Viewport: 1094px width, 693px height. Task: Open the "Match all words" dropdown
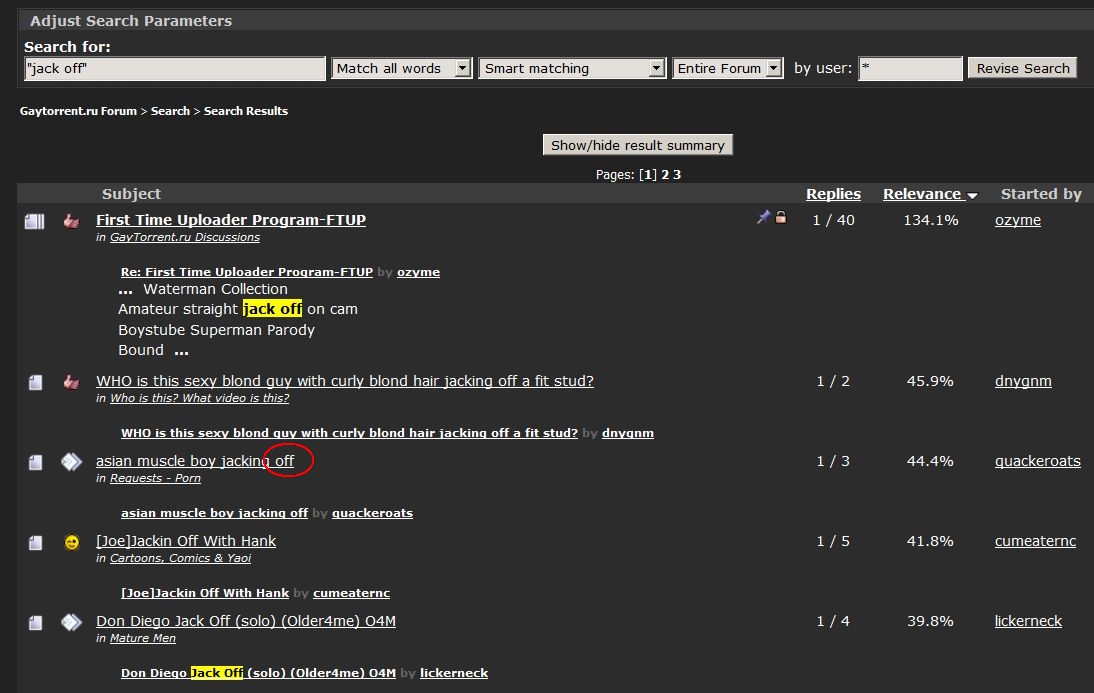(401, 68)
